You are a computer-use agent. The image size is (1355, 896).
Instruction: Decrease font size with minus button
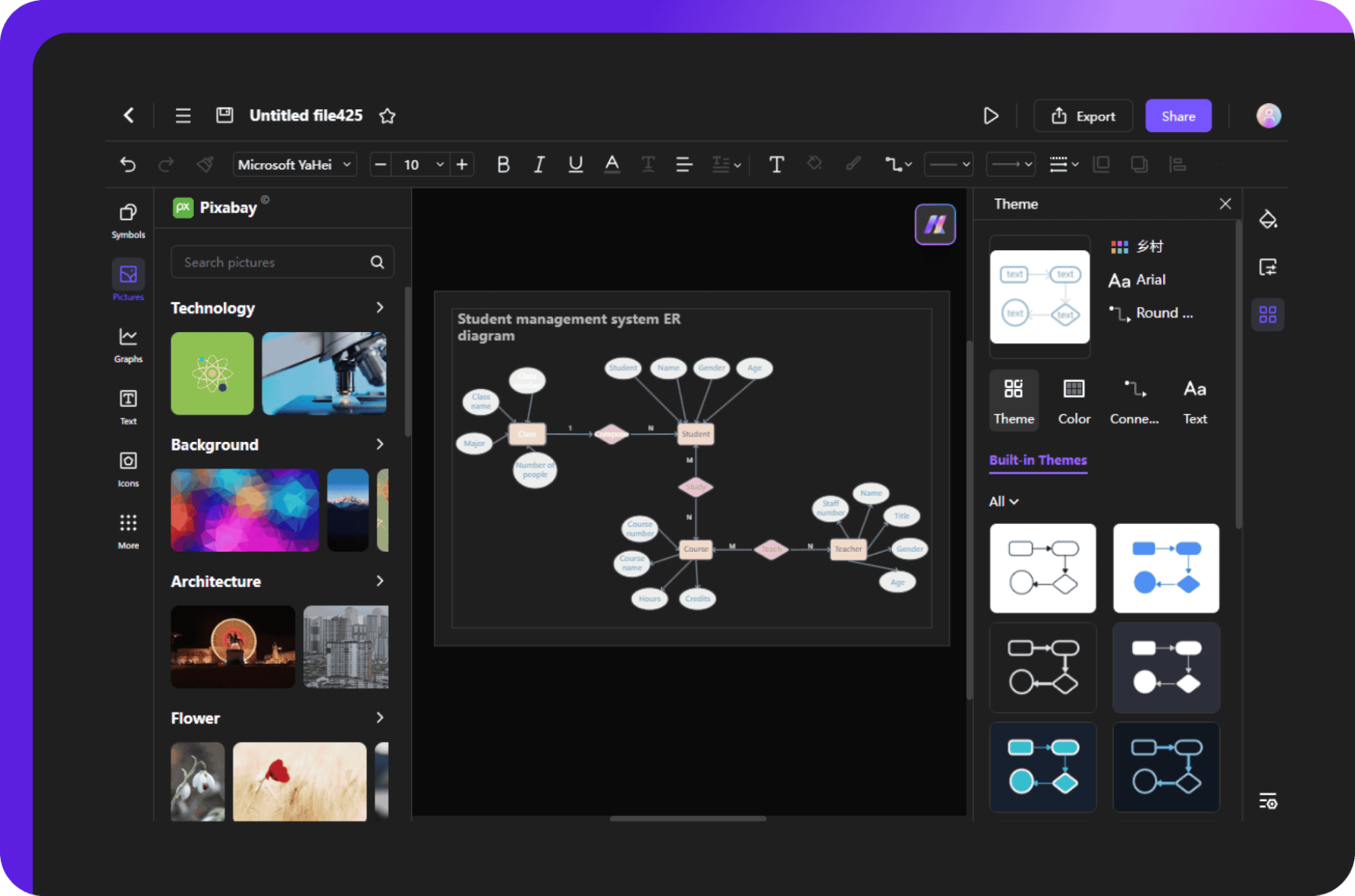381,165
